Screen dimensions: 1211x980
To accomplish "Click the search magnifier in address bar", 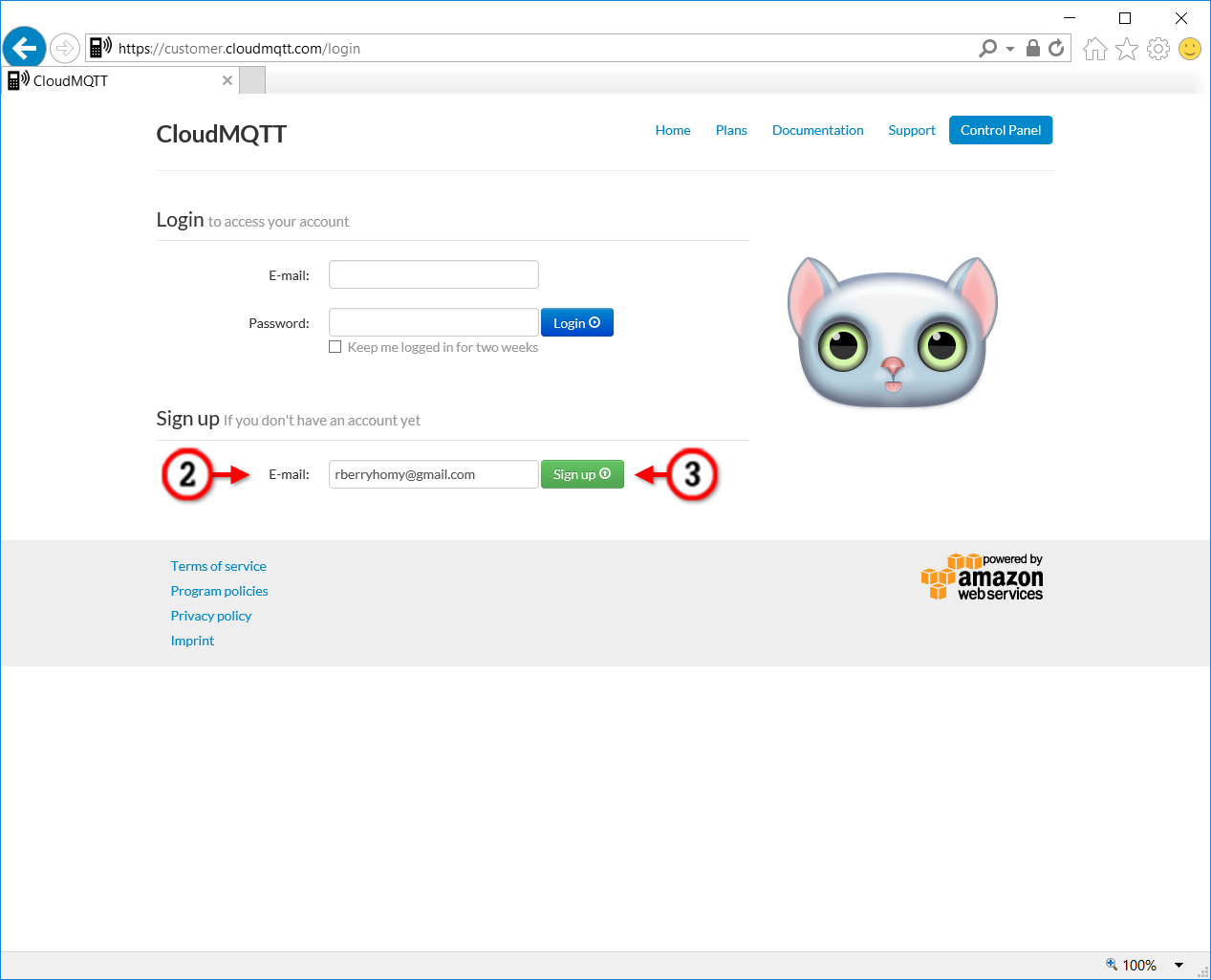I will 988,48.
